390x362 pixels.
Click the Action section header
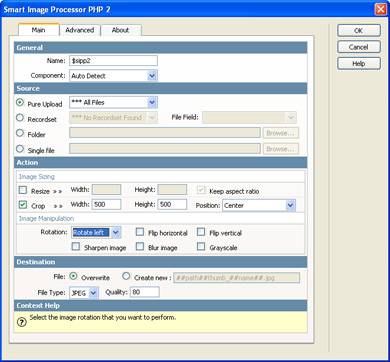[x=160, y=163]
